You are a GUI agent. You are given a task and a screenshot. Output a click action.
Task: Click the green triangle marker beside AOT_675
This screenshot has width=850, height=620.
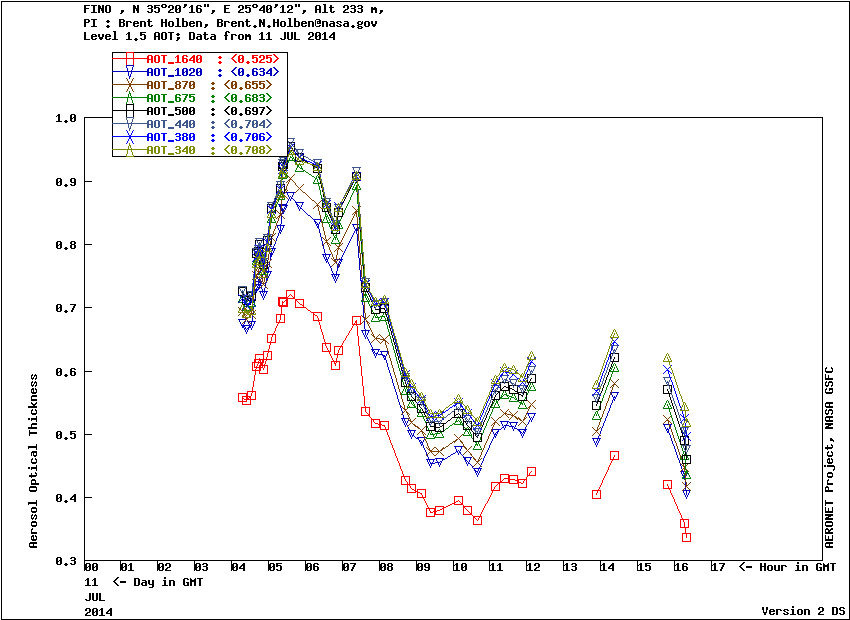[x=128, y=98]
